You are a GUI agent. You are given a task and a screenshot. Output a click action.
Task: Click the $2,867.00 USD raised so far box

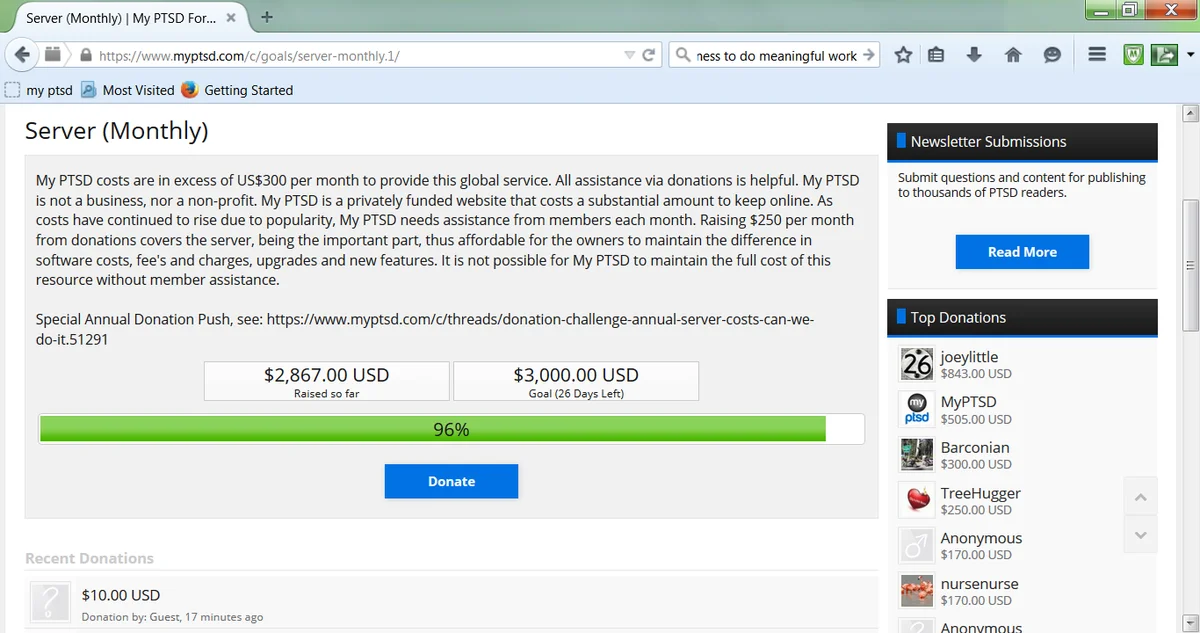[x=326, y=382]
